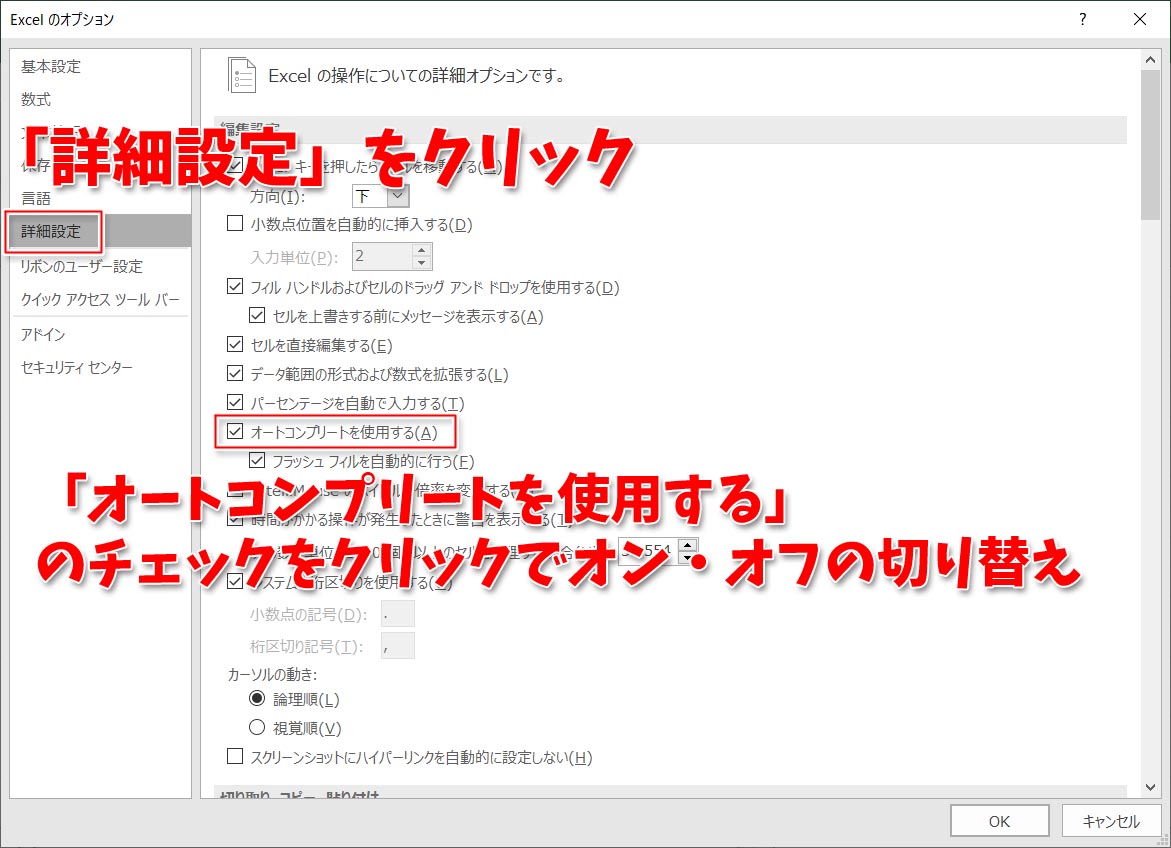
Task: Increase 入力単位 value with up arrow
Action: [422, 250]
